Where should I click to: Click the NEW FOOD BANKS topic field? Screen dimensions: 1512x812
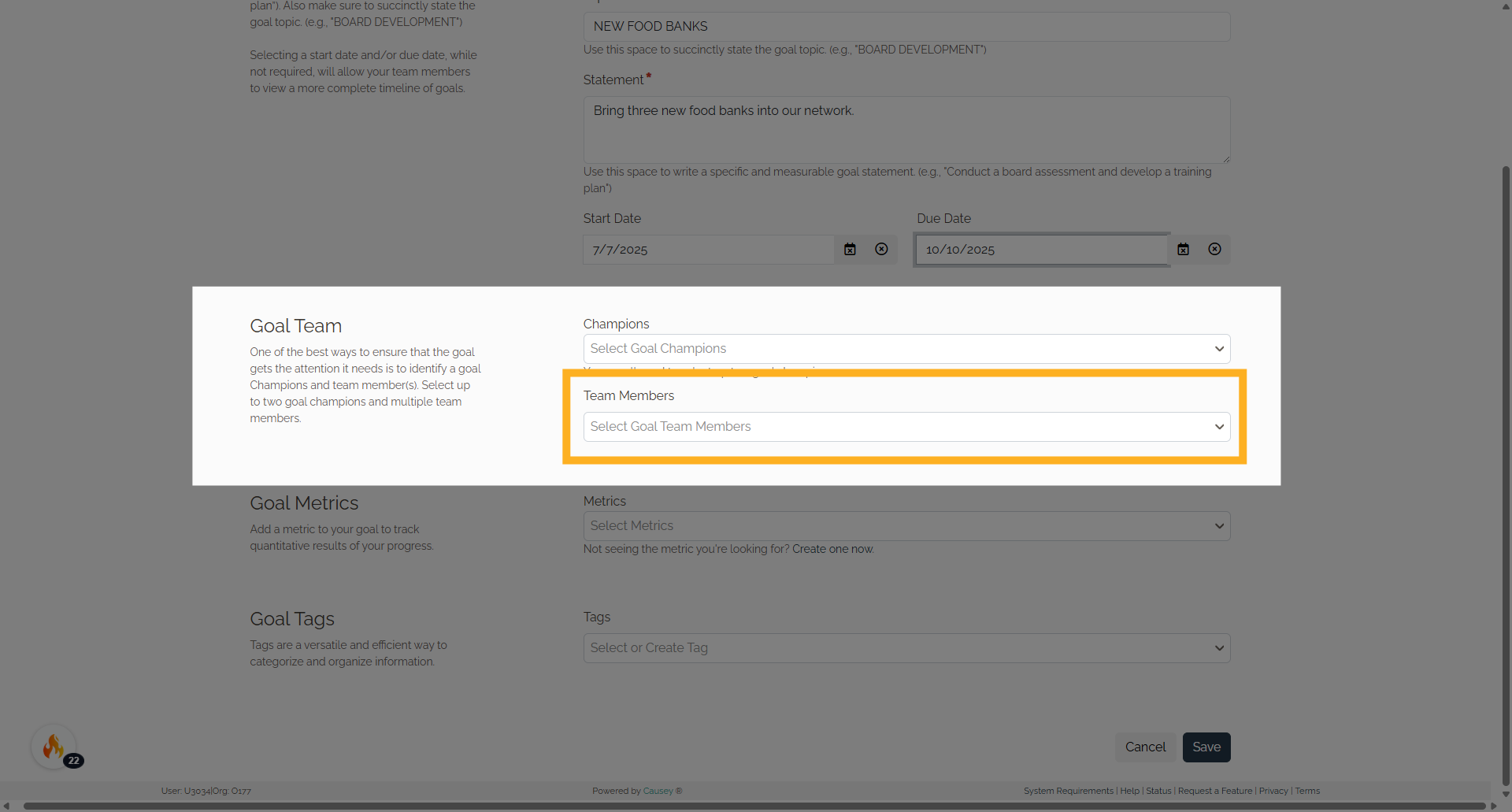pos(906,27)
